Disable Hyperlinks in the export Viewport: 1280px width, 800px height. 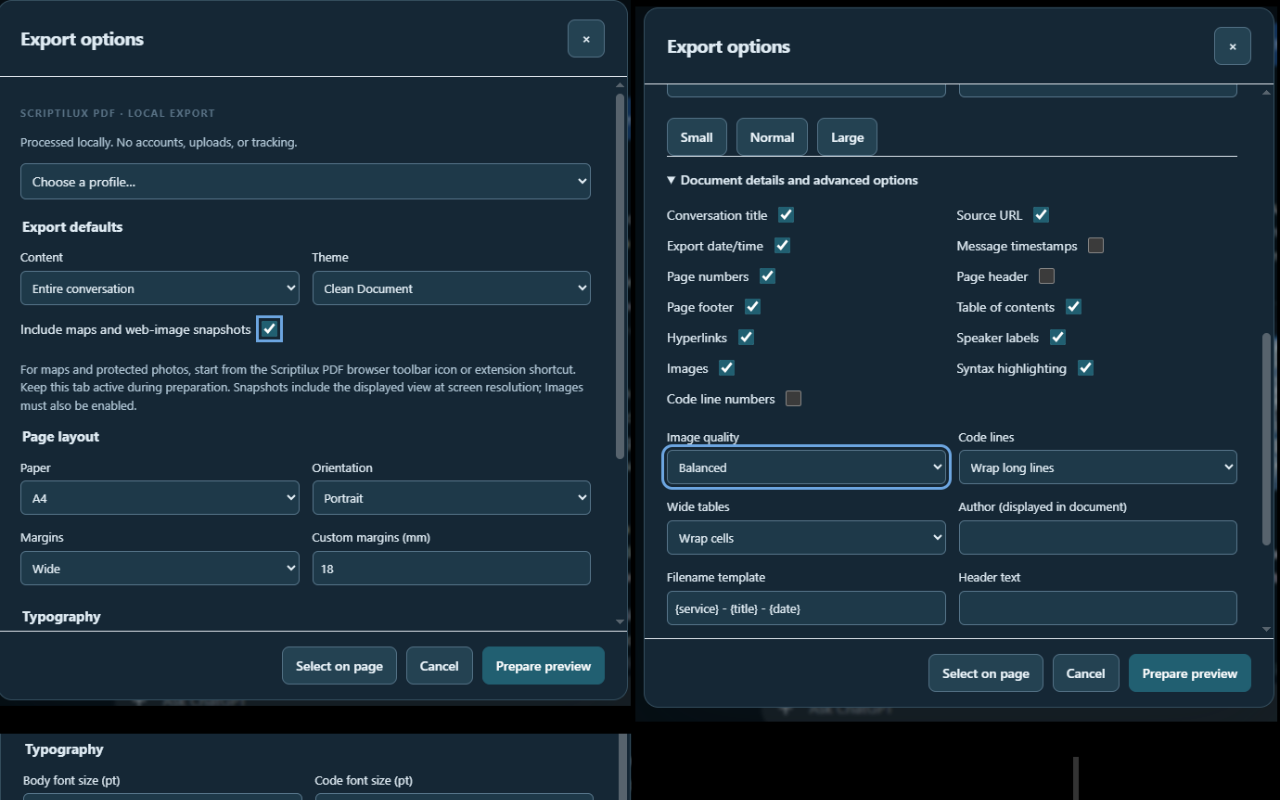[x=746, y=337]
